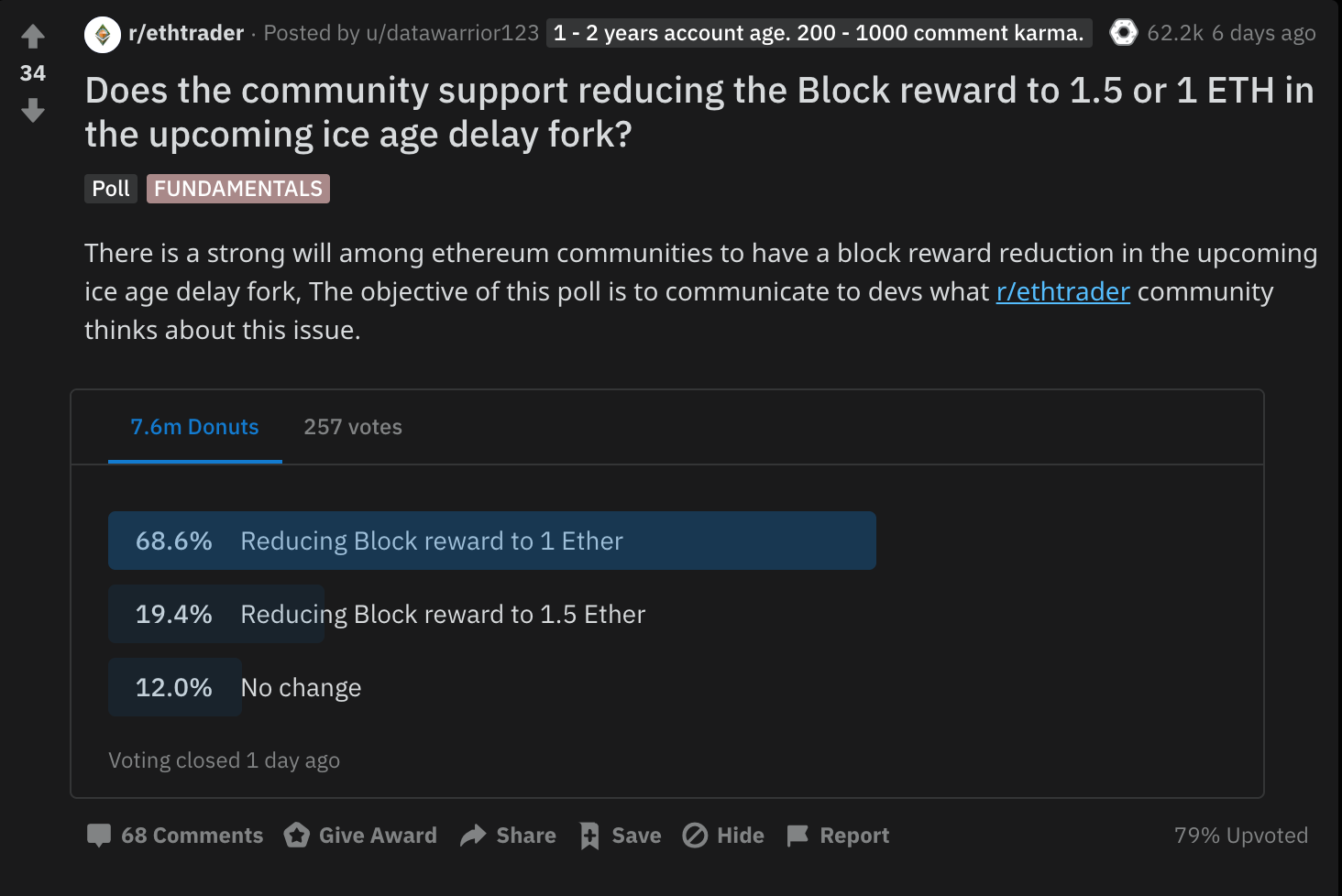Open the r/ethtrader link in post body
The width and height of the screenshot is (1342, 896).
pos(1062,291)
